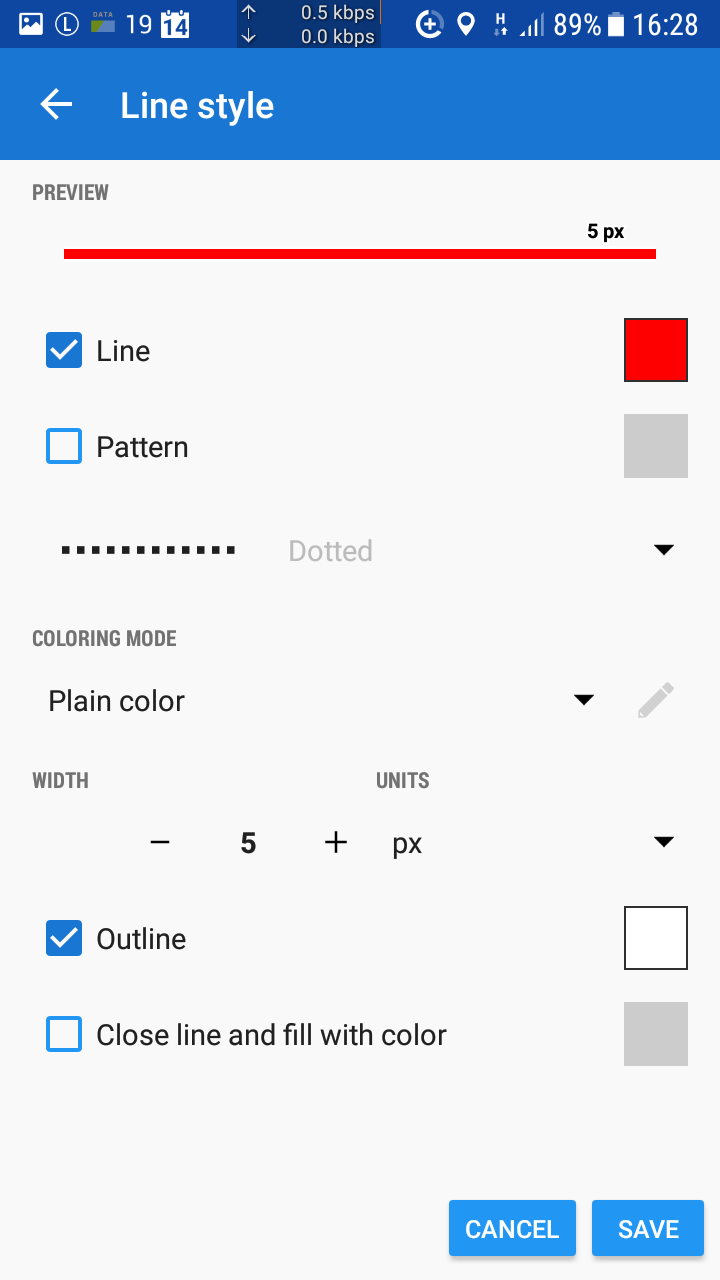Image resolution: width=720 pixels, height=1280 pixels.
Task: Tap the location pin status icon
Action: point(465,24)
